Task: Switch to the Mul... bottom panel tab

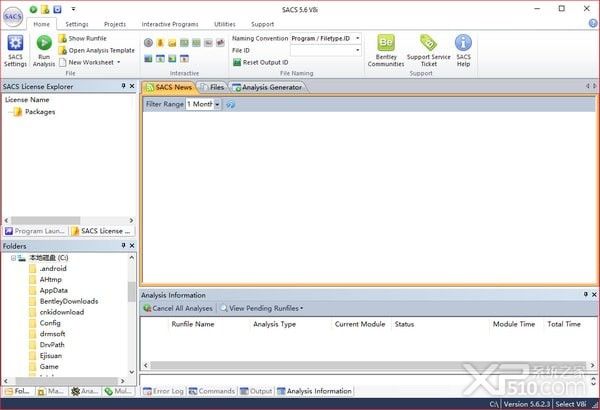Action: (119, 391)
